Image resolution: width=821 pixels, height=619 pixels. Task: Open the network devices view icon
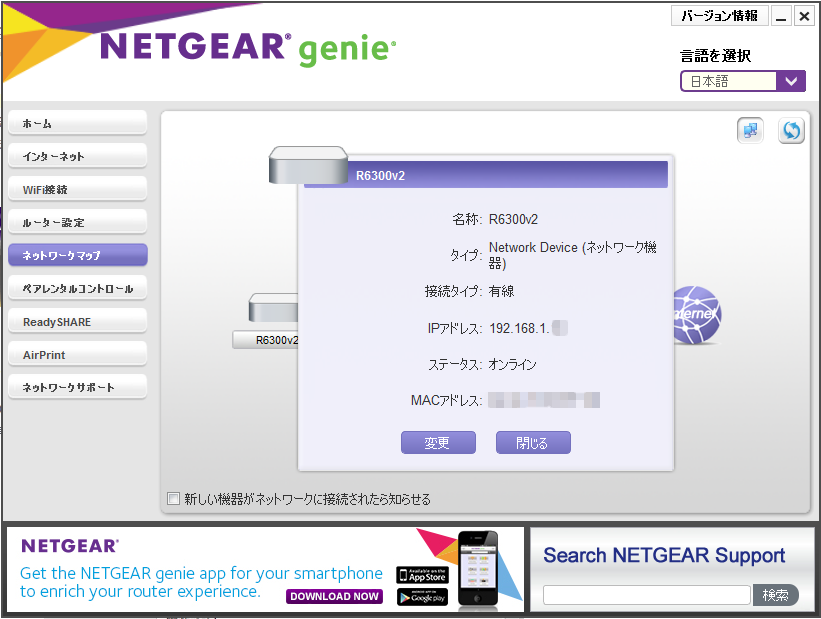(750, 130)
